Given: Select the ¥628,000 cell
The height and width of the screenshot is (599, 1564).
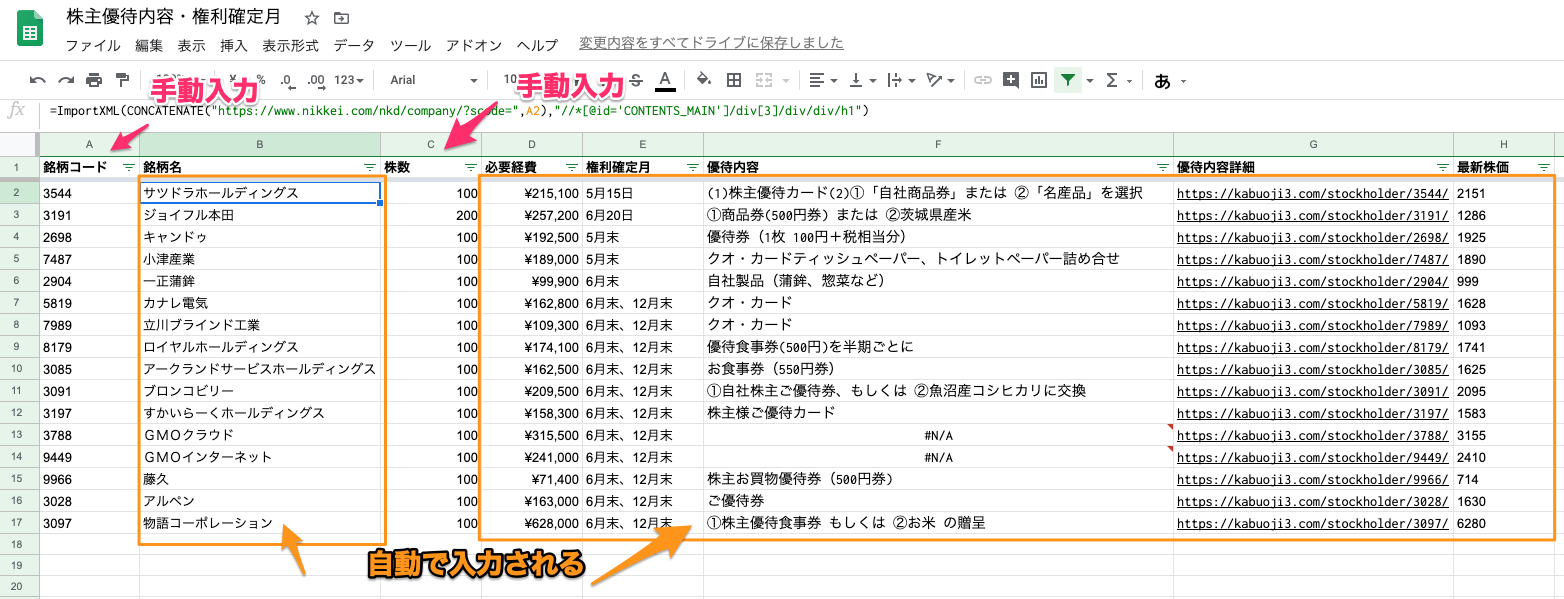Looking at the screenshot, I should tap(532, 523).
